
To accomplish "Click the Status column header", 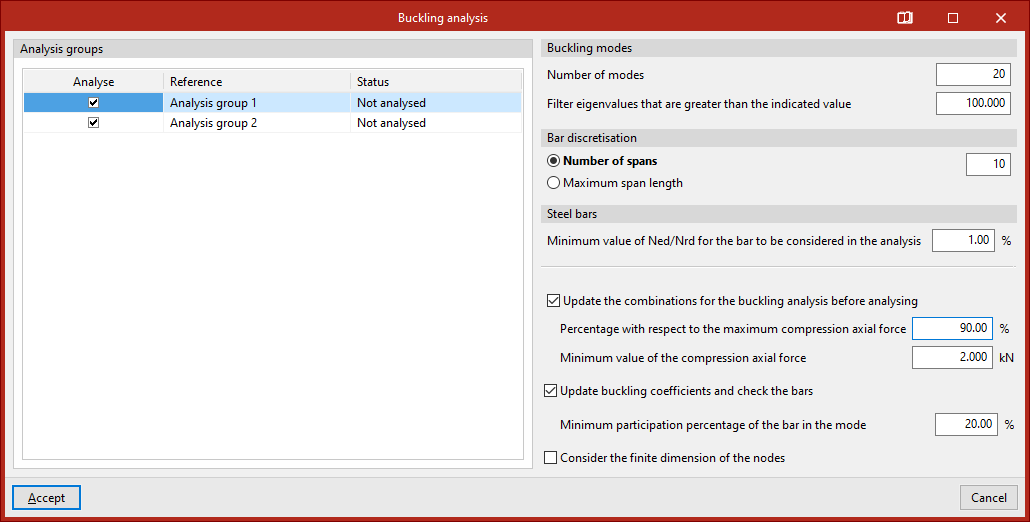I will [x=435, y=82].
